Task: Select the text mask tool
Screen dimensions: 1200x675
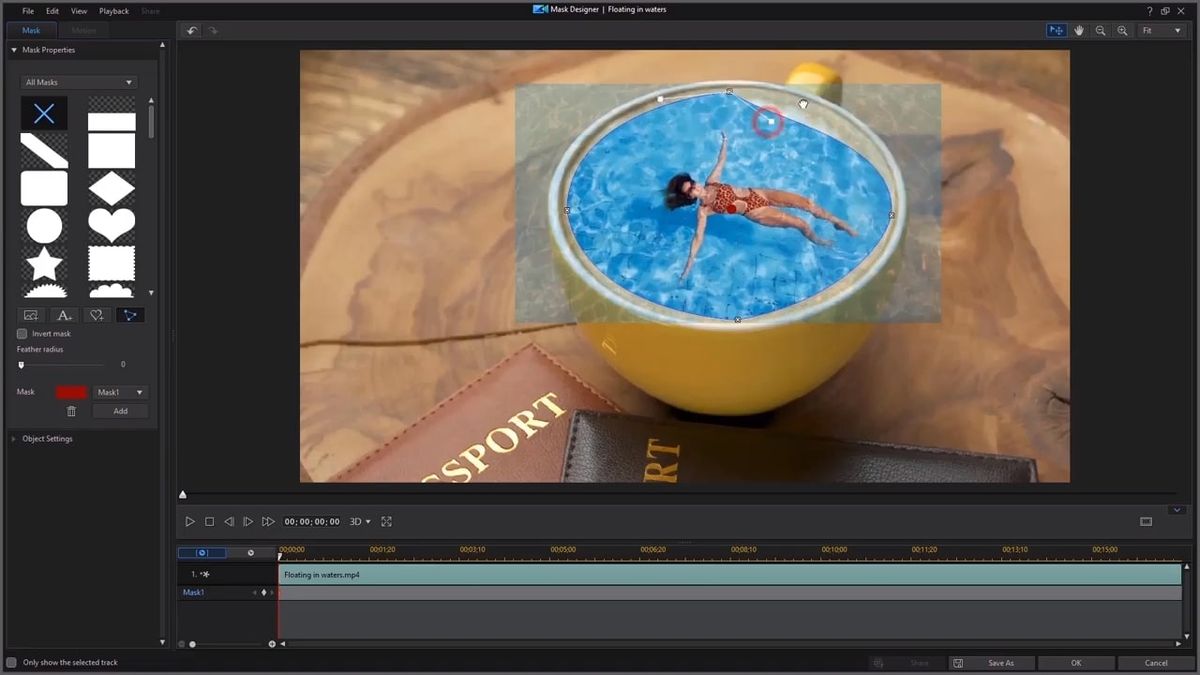Action: (64, 315)
